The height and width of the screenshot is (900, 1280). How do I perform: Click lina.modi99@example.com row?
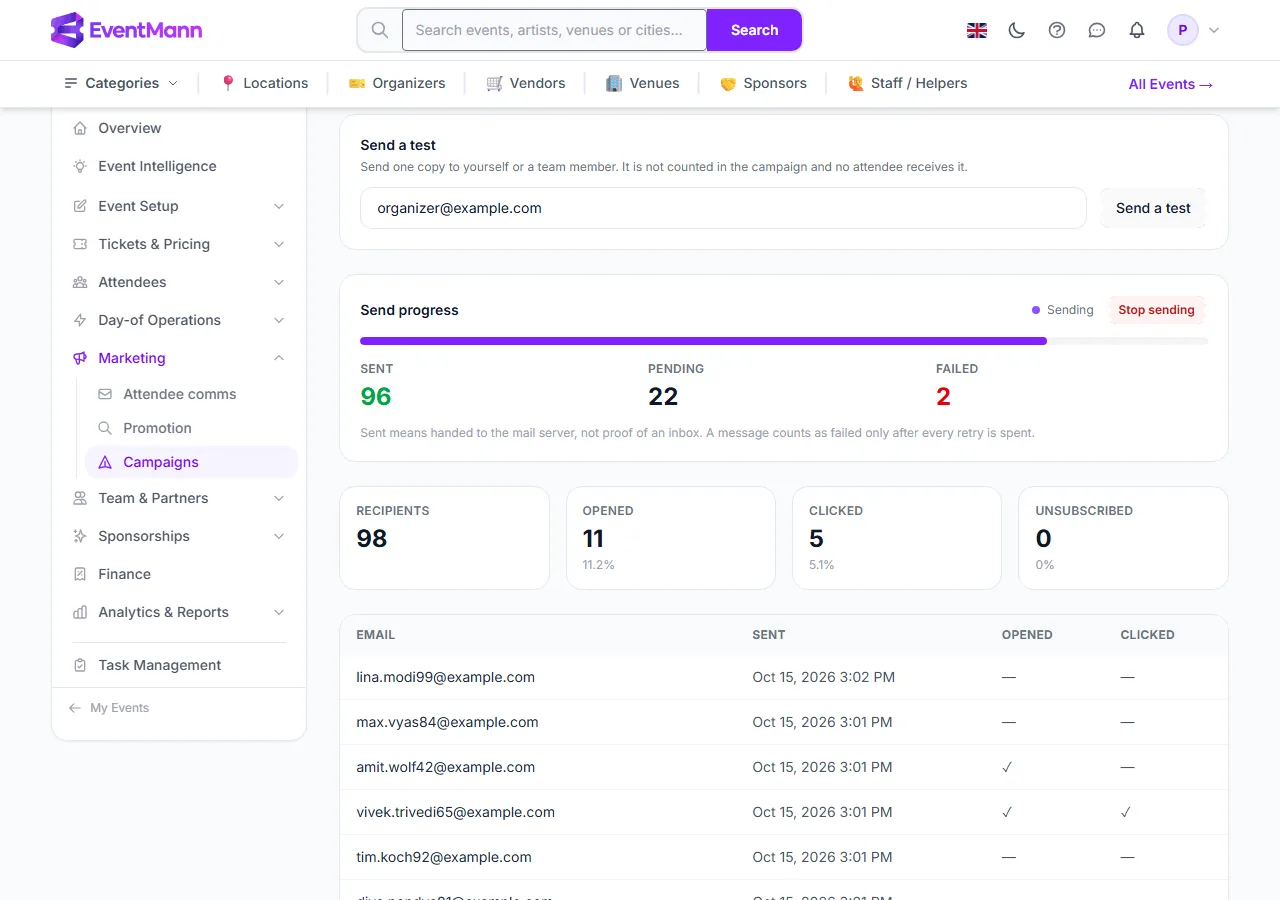tap(784, 677)
